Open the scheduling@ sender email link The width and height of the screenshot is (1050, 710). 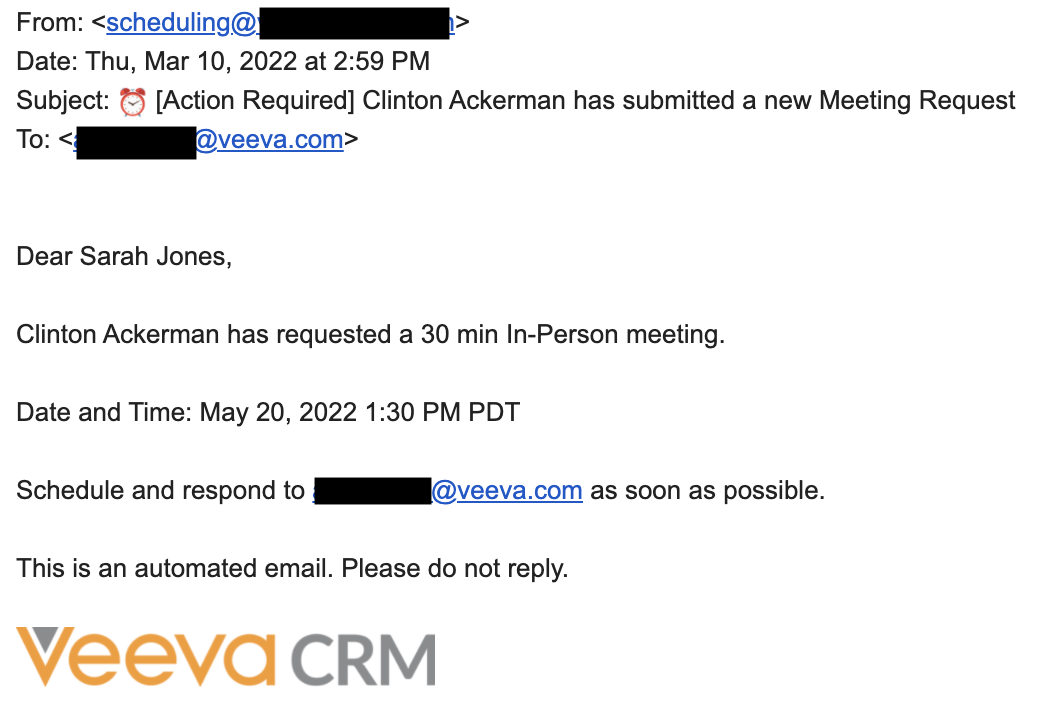pos(181,23)
